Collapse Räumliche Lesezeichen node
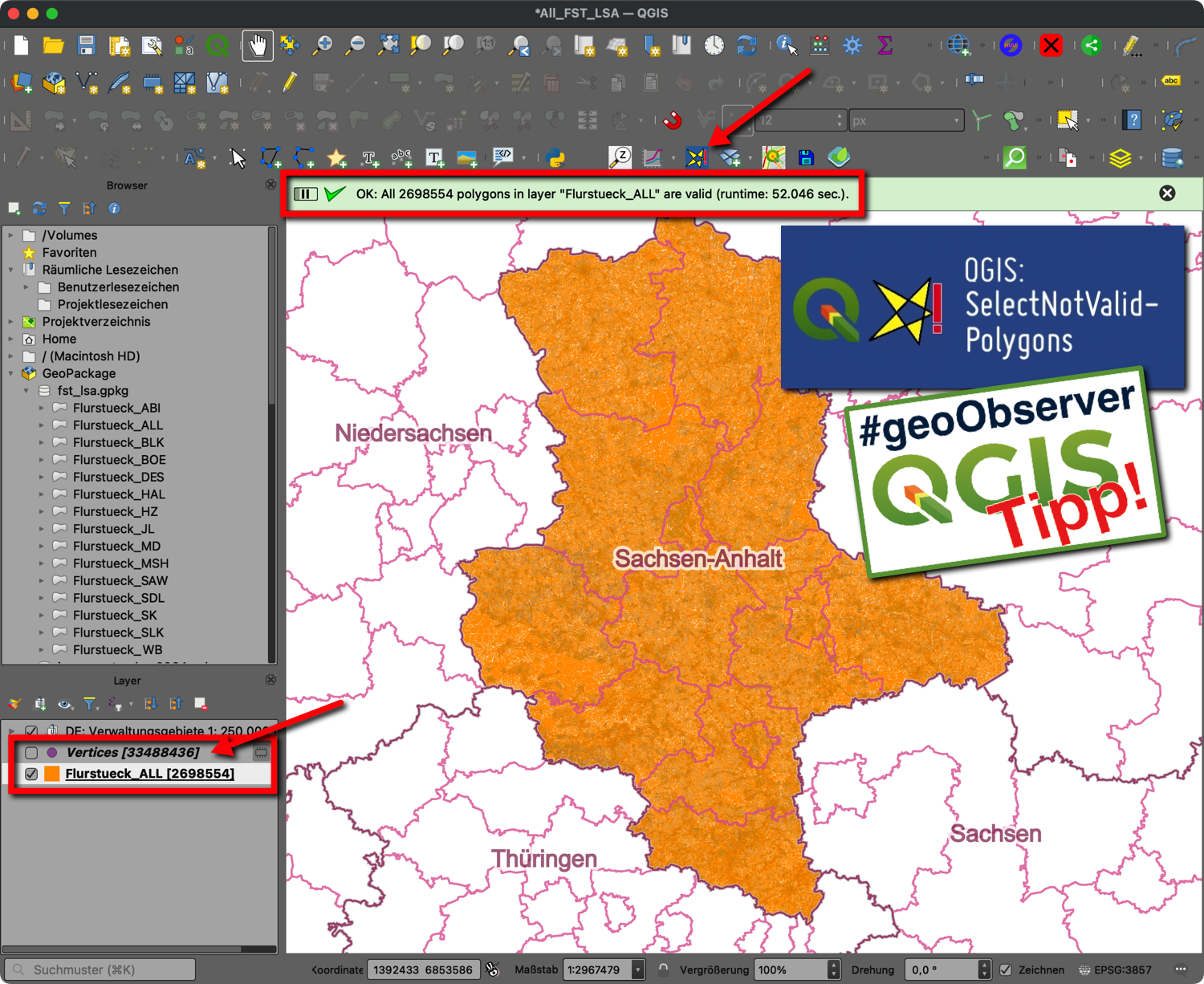This screenshot has width=1204, height=984. (x=10, y=270)
